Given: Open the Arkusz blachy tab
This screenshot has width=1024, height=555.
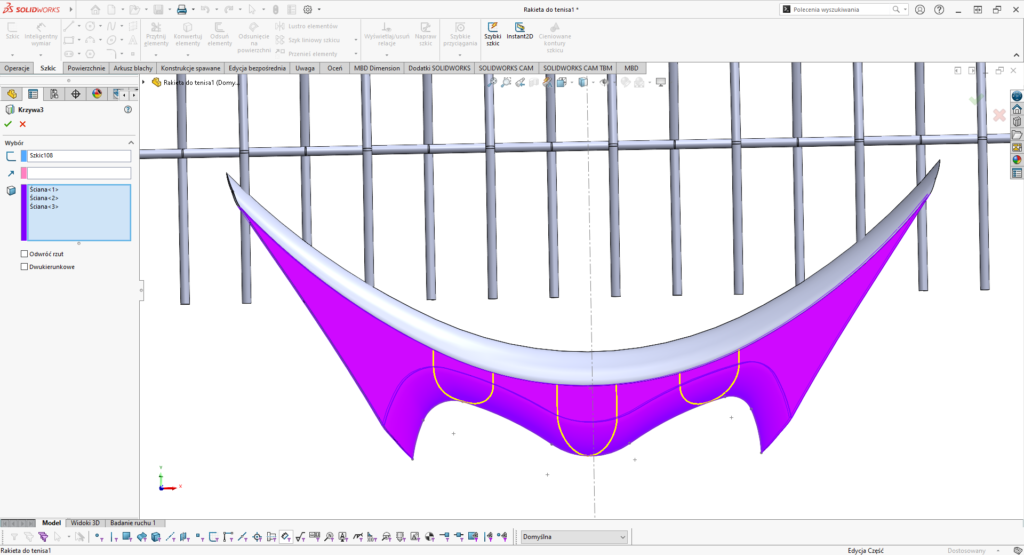Looking at the screenshot, I should [135, 68].
